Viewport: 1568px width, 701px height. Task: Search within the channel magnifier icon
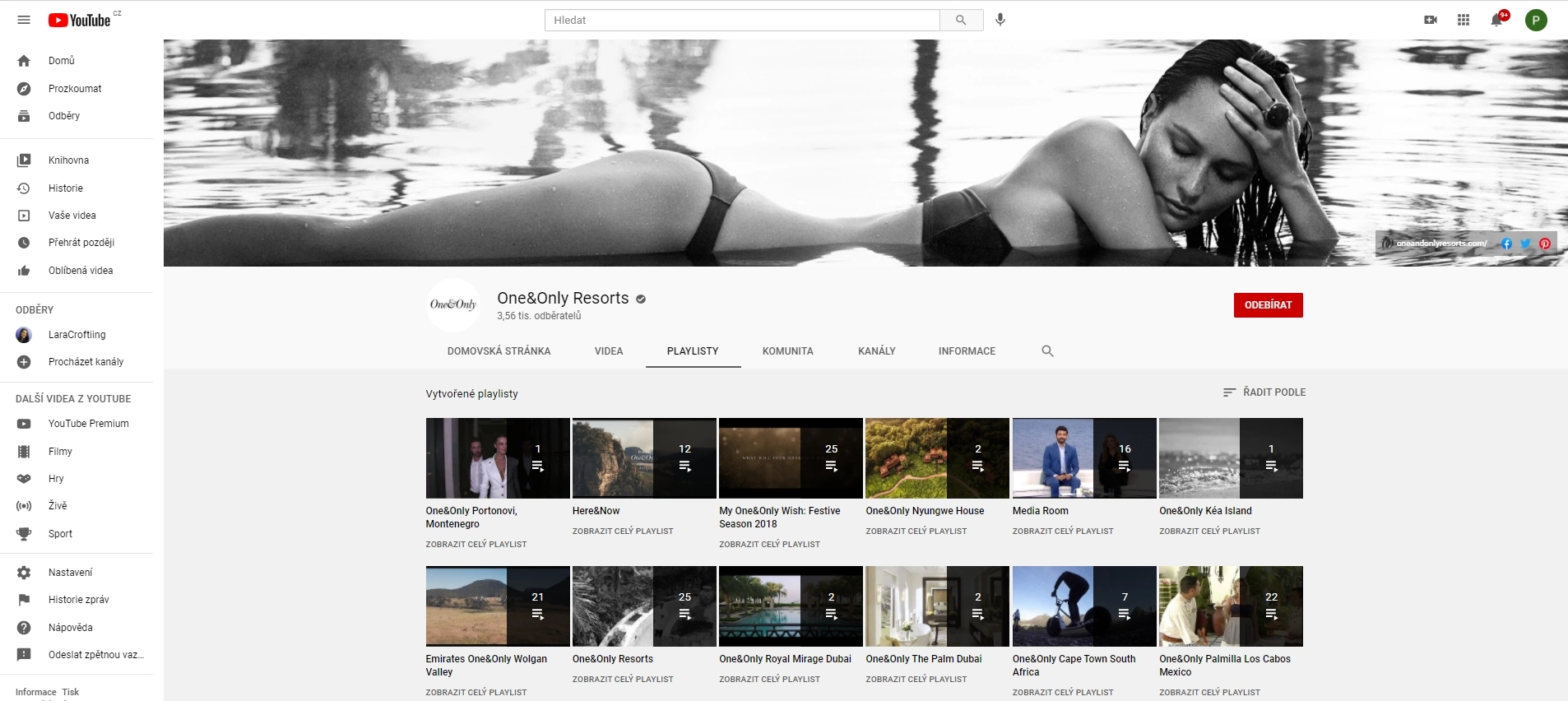click(1047, 351)
